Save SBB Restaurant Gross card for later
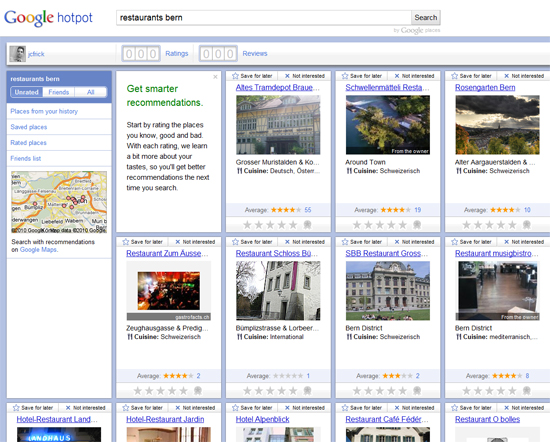Image resolution: width=550 pixels, height=442 pixels. (362, 242)
